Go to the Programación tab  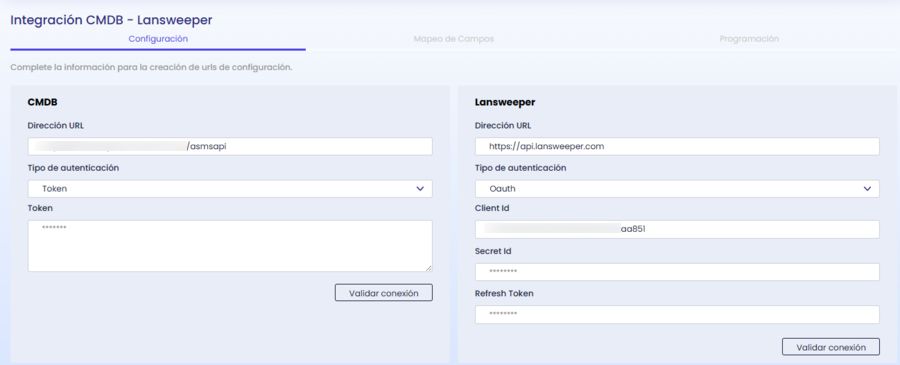749,39
